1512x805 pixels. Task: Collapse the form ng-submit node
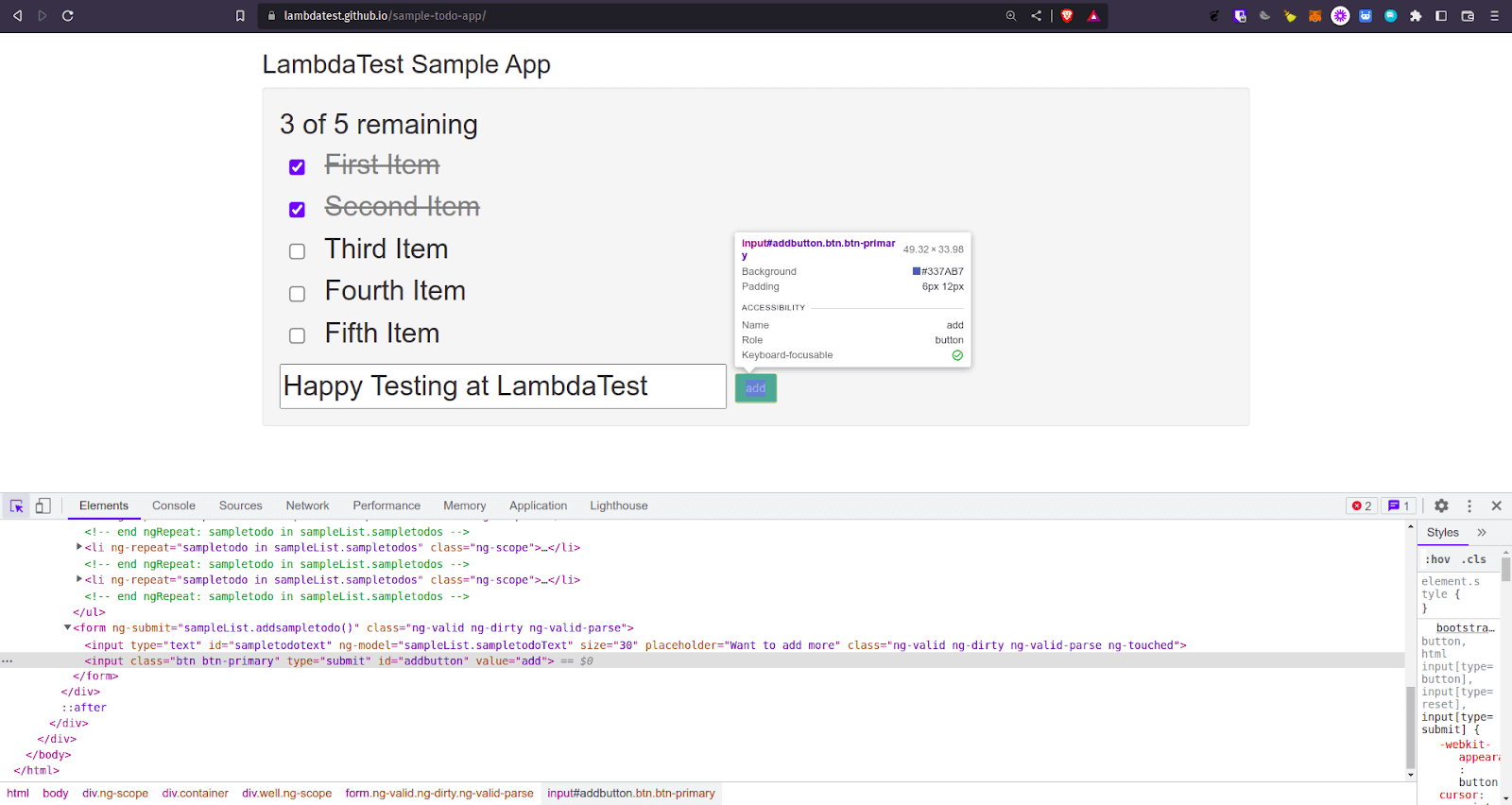pyautogui.click(x=68, y=627)
